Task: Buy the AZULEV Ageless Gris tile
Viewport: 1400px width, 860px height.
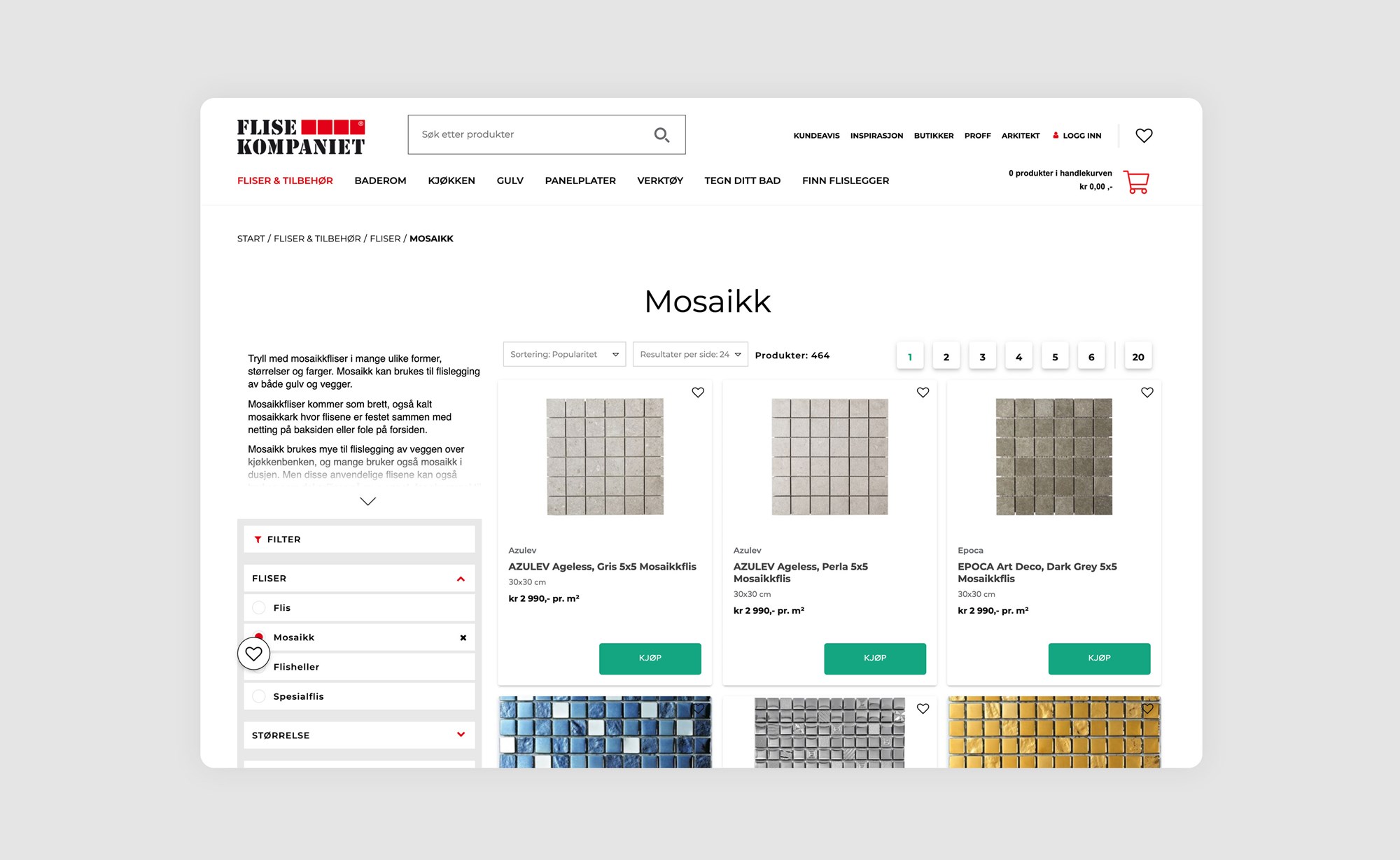Action: click(x=650, y=658)
